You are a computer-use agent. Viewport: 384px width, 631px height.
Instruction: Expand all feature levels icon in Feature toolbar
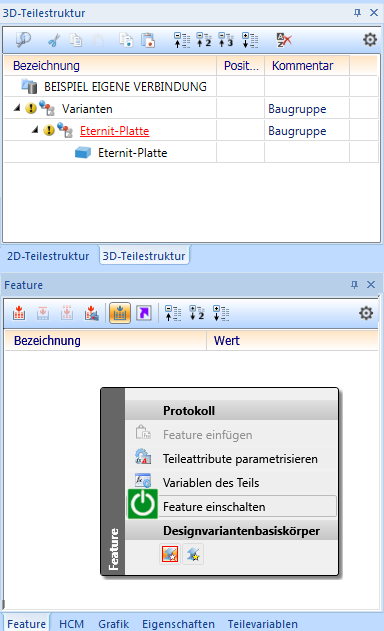pos(221,313)
